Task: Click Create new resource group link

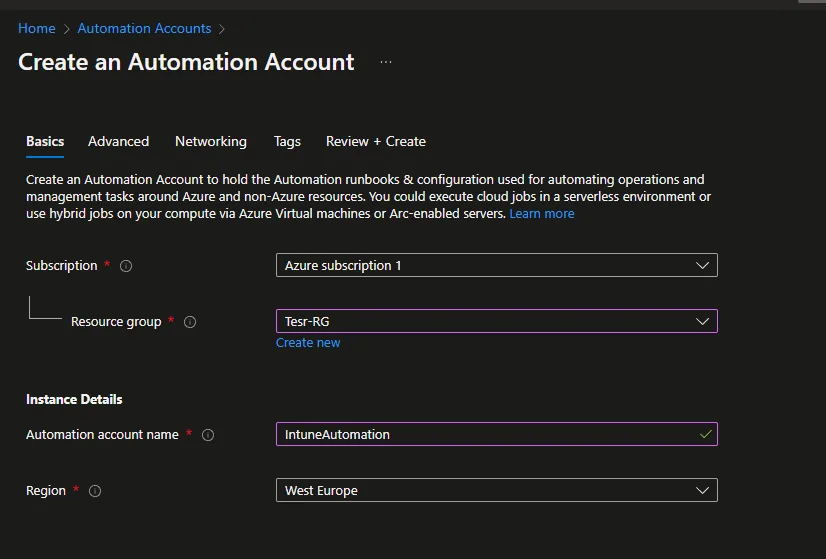Action: [308, 342]
